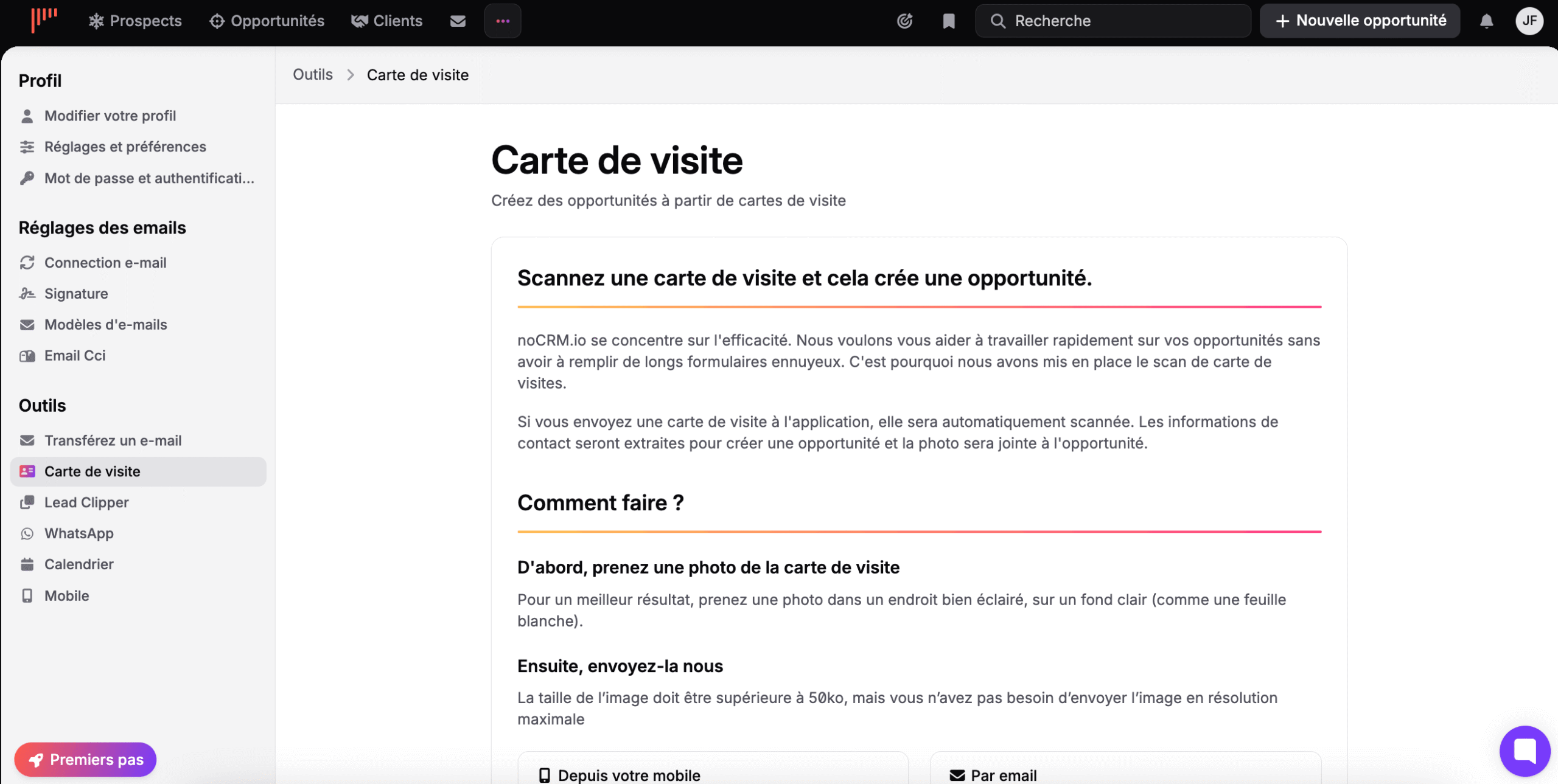The height and width of the screenshot is (784, 1558).
Task: Click the Calendrier calendar icon
Action: [27, 564]
